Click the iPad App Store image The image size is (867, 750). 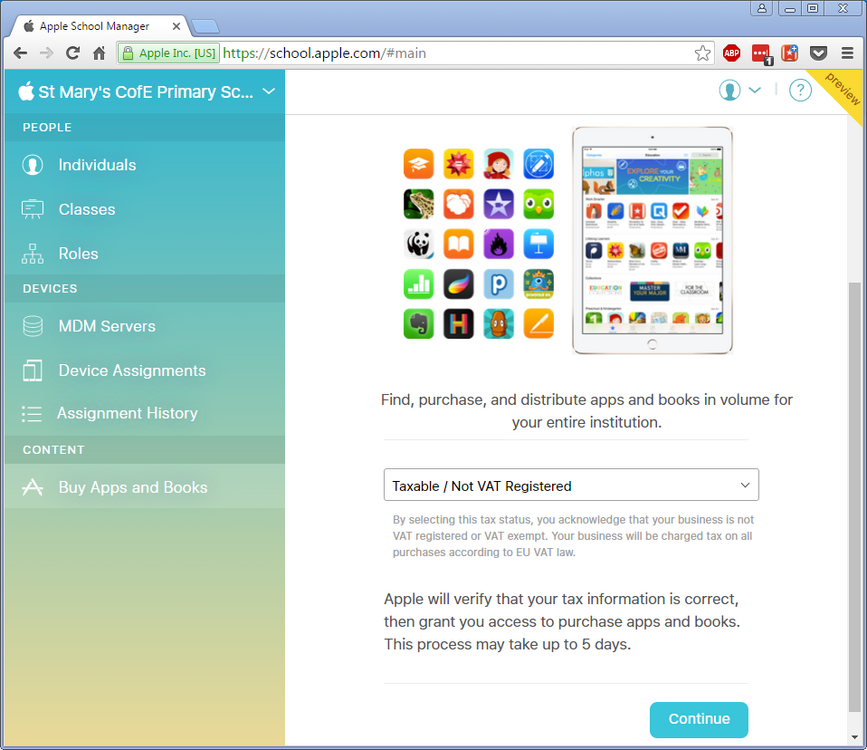652,240
